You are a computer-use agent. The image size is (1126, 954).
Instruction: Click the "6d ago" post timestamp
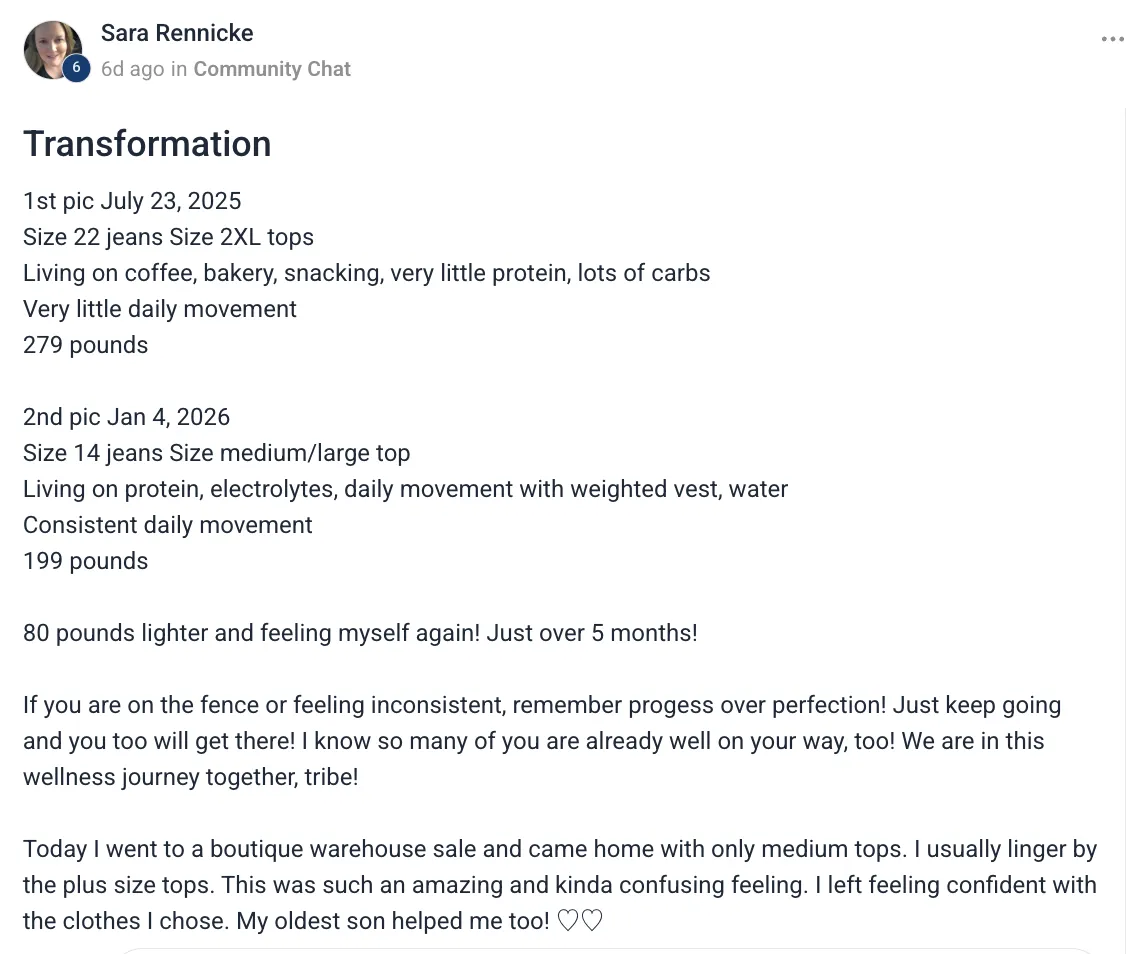pyautogui.click(x=132, y=69)
